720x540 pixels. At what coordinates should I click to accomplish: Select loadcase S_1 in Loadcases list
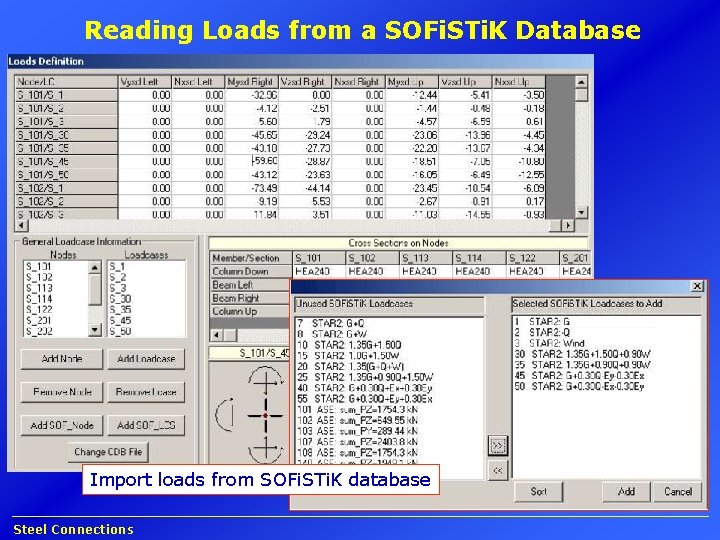(118, 266)
